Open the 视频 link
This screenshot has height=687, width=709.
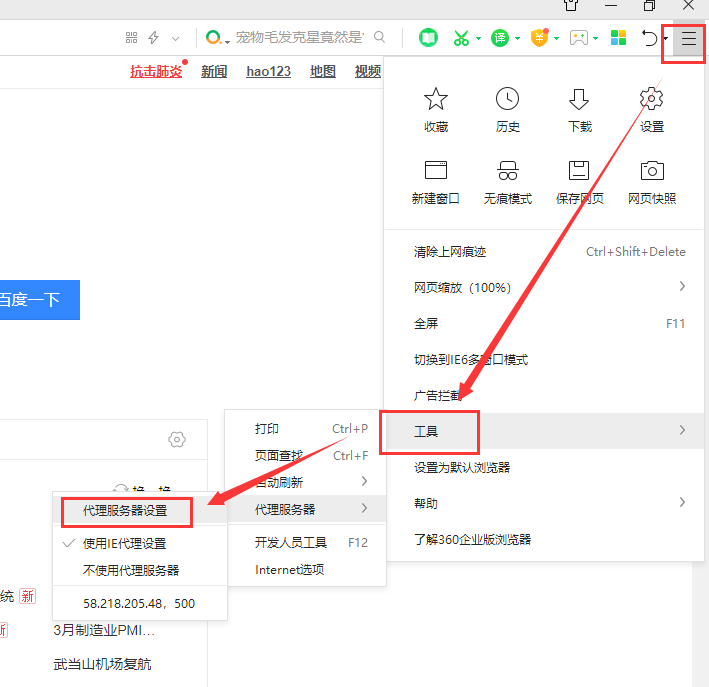tap(368, 71)
